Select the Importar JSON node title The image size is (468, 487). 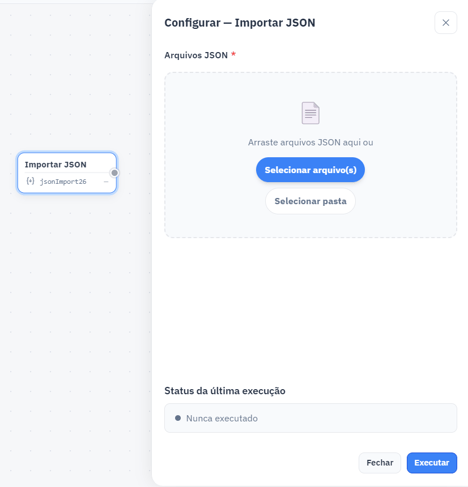tap(56, 165)
